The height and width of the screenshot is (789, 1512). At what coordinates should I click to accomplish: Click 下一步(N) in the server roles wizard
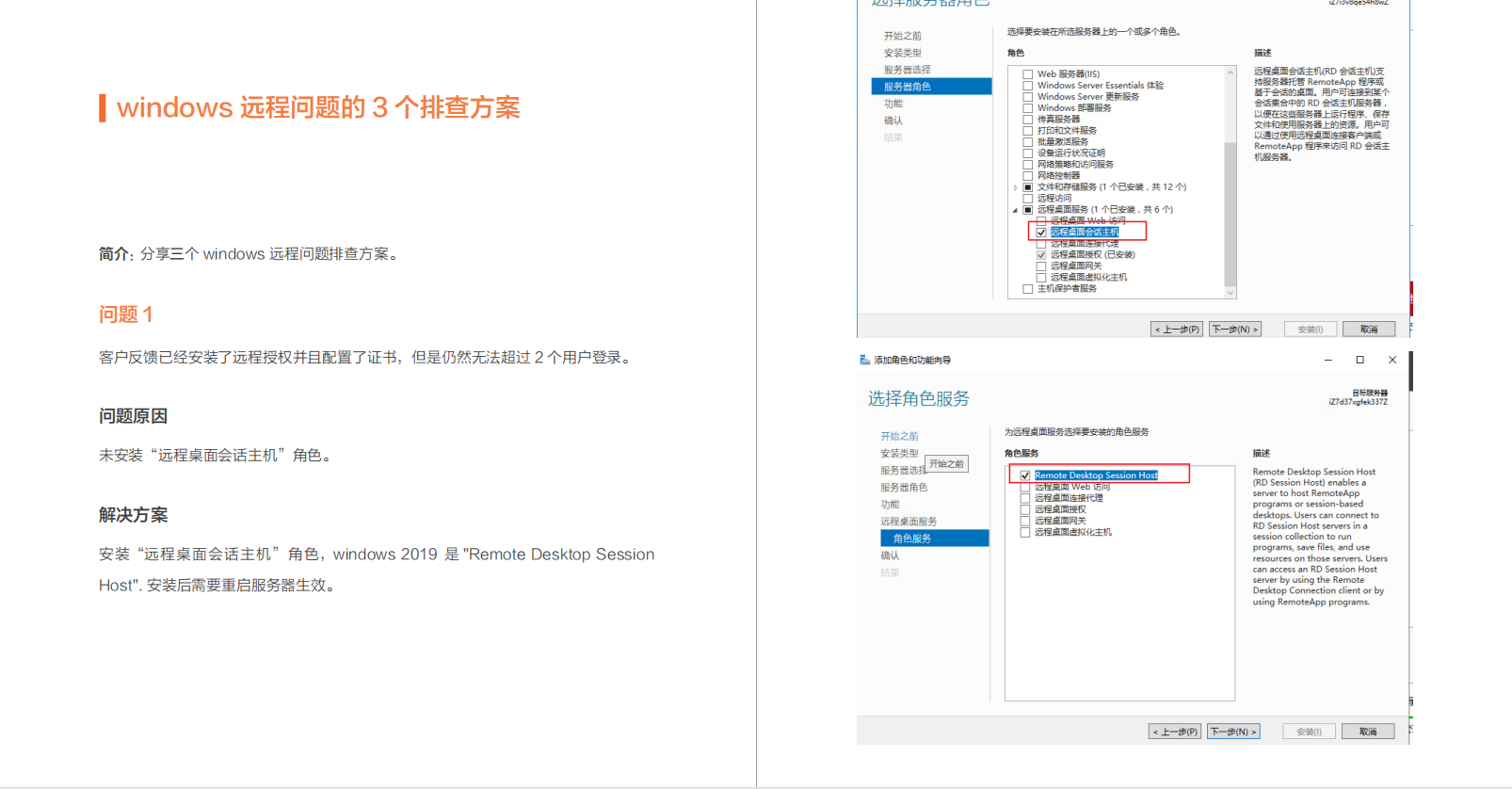1234,330
